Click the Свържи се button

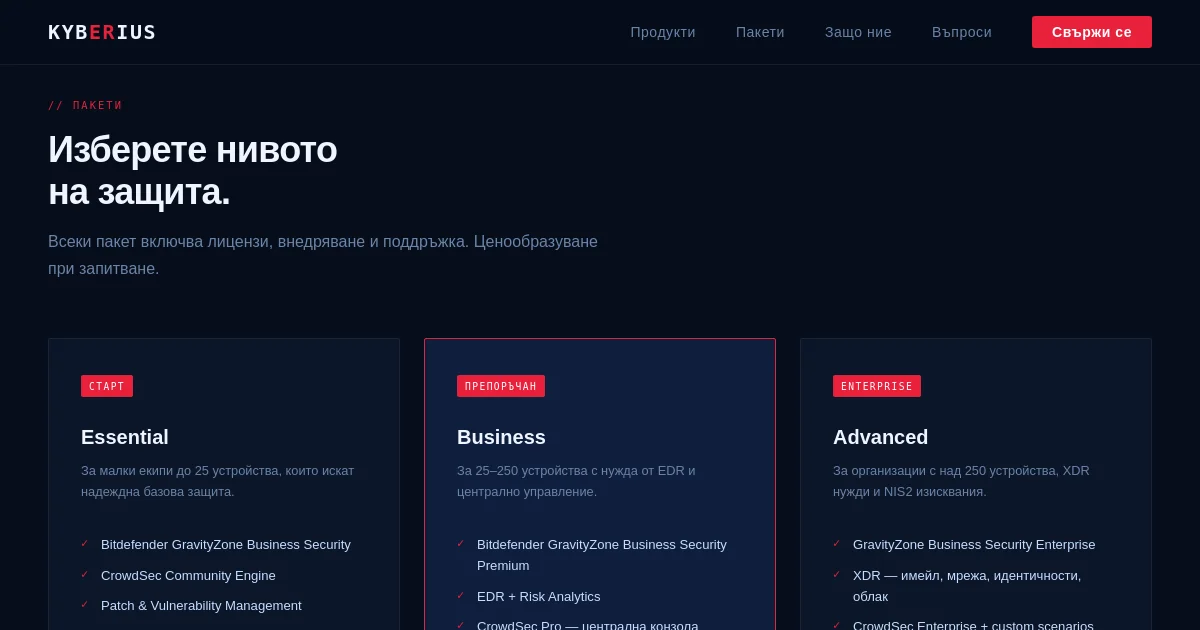coord(1092,32)
